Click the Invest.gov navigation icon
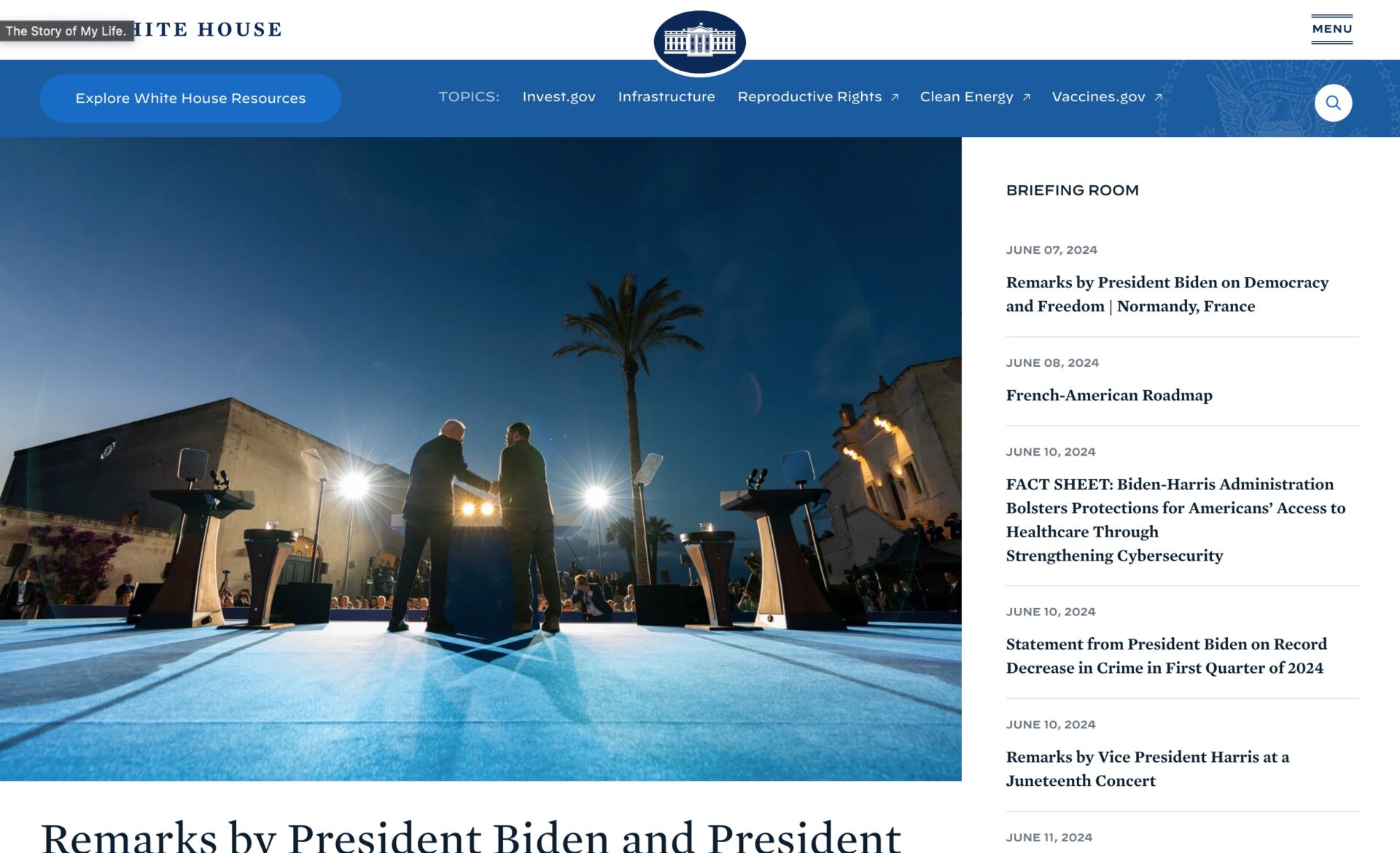 pyautogui.click(x=558, y=96)
